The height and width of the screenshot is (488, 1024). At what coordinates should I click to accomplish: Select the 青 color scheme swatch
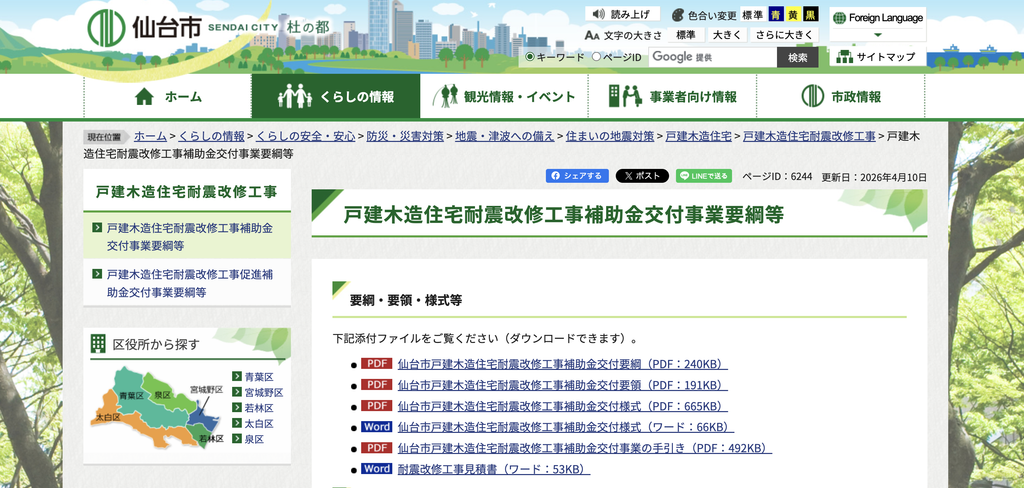[775, 14]
